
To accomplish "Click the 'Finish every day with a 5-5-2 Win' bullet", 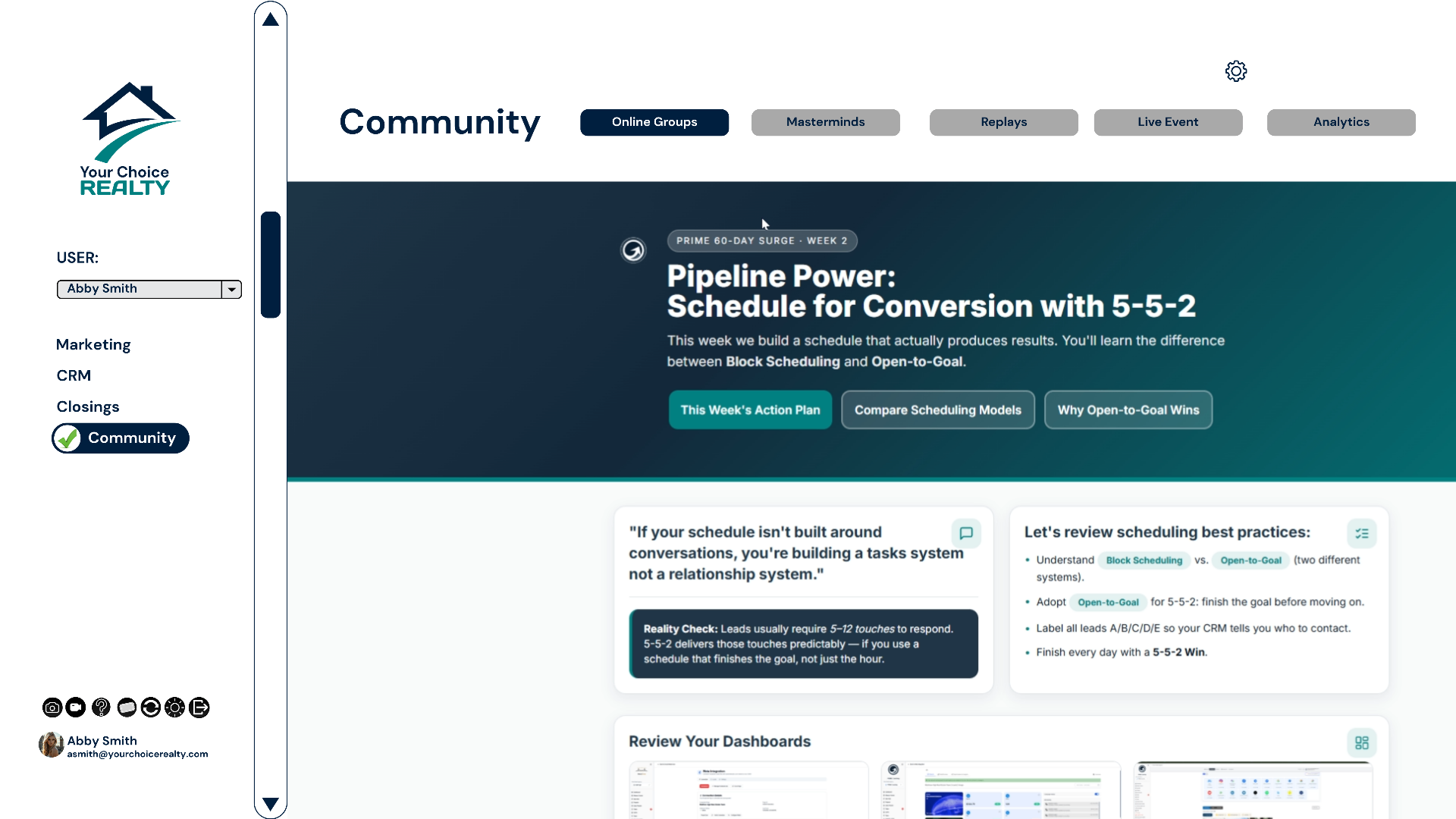I will coord(1122,652).
